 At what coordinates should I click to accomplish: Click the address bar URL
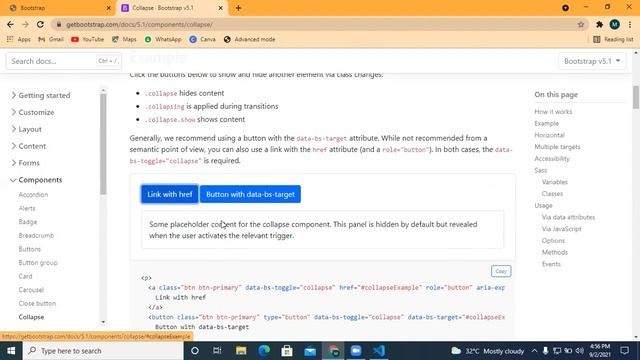140,24
